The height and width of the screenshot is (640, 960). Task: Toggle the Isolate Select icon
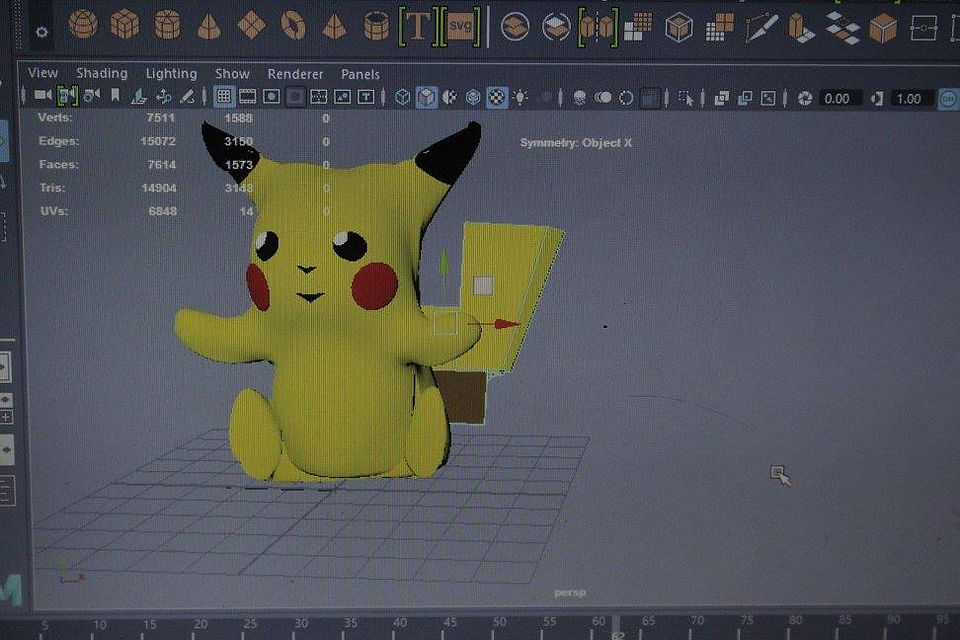coord(686,99)
